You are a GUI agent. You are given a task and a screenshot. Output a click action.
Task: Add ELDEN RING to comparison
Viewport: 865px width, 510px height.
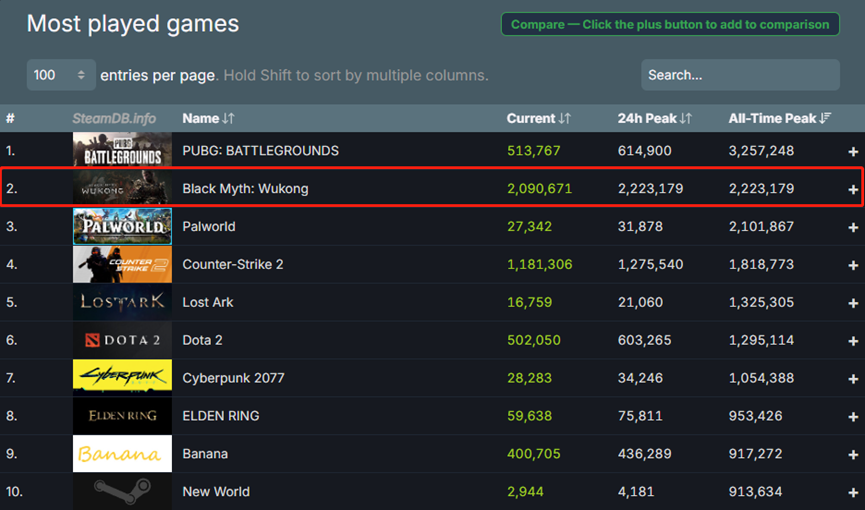pos(853,417)
